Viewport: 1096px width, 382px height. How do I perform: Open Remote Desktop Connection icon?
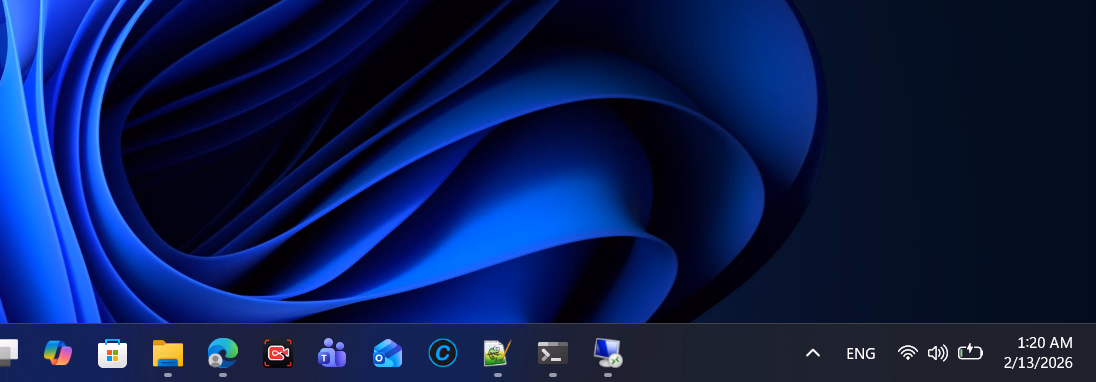tap(607, 353)
